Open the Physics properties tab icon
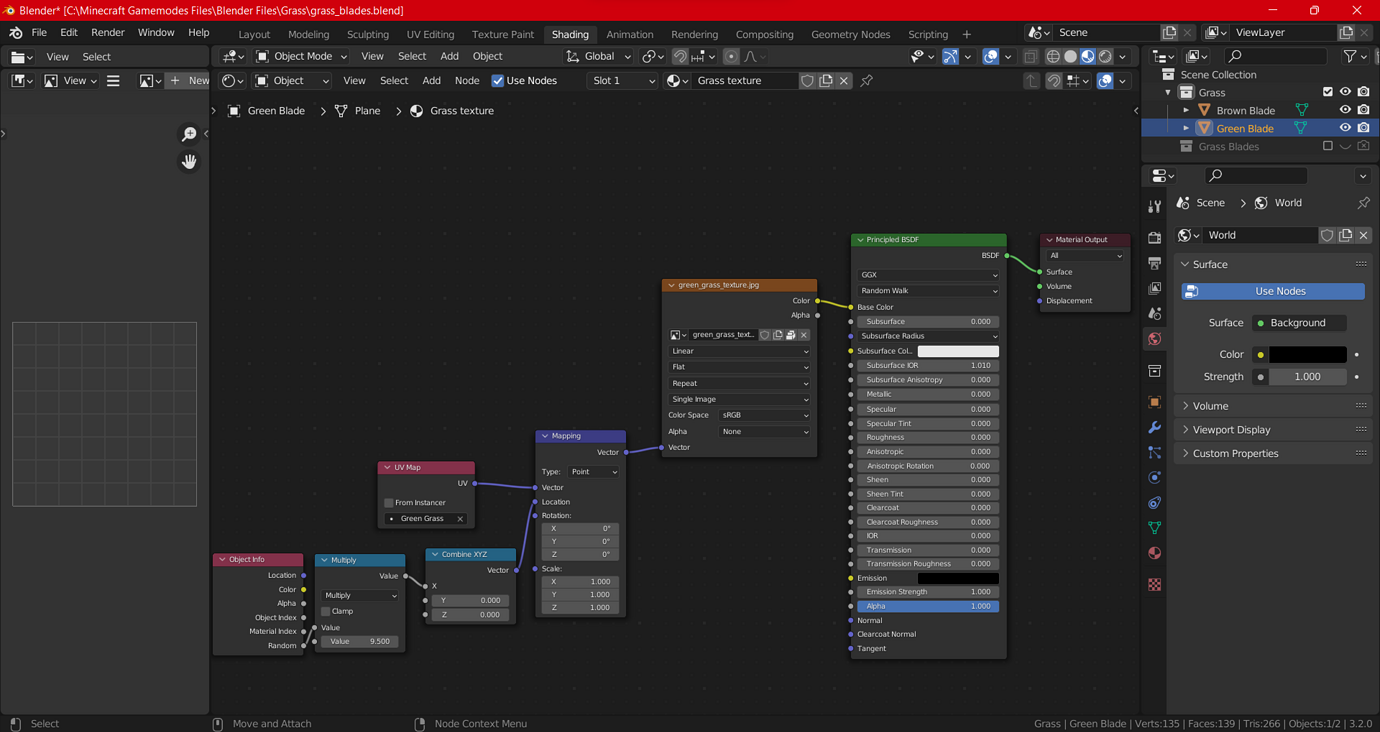This screenshot has height=732, width=1380. tap(1154, 477)
